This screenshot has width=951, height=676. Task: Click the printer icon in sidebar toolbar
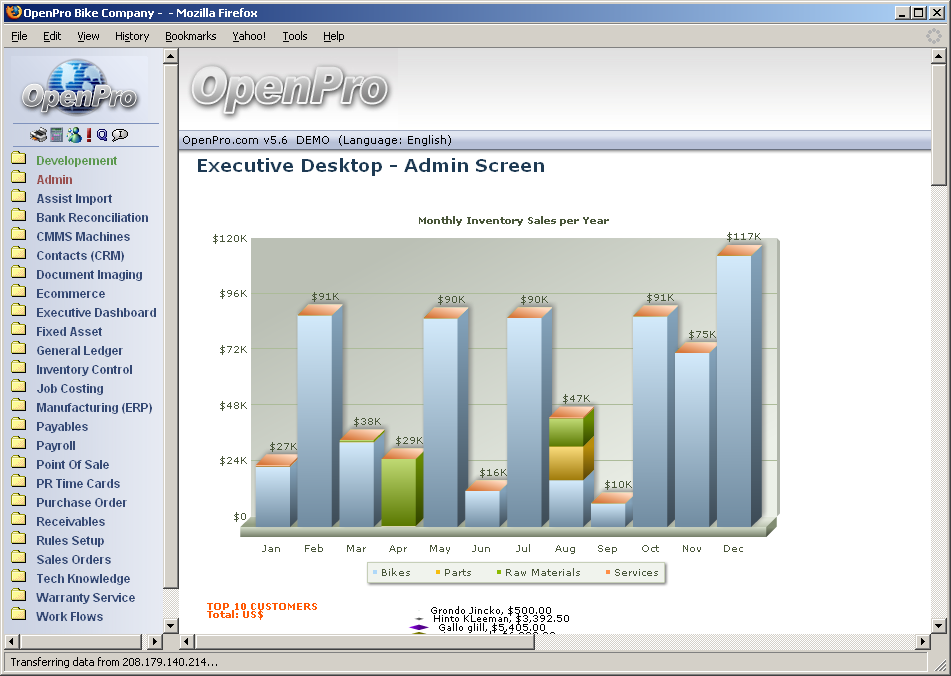[x=38, y=135]
